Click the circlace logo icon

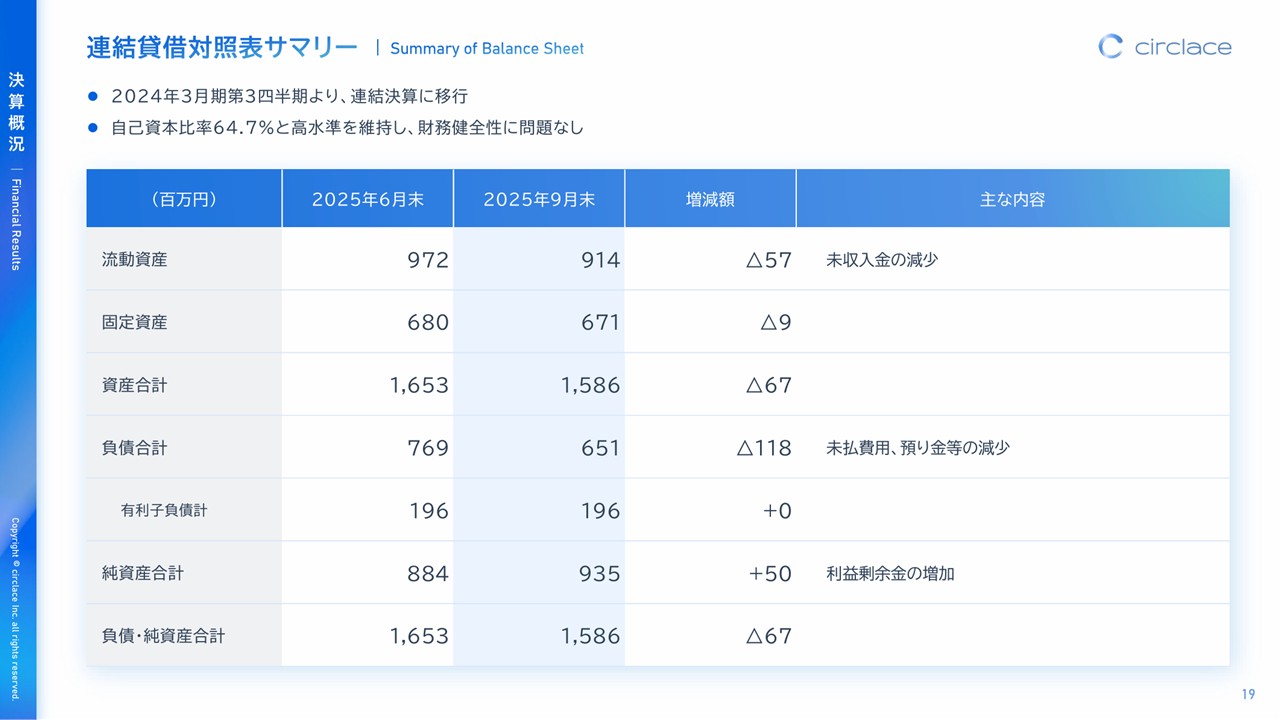(1110, 46)
